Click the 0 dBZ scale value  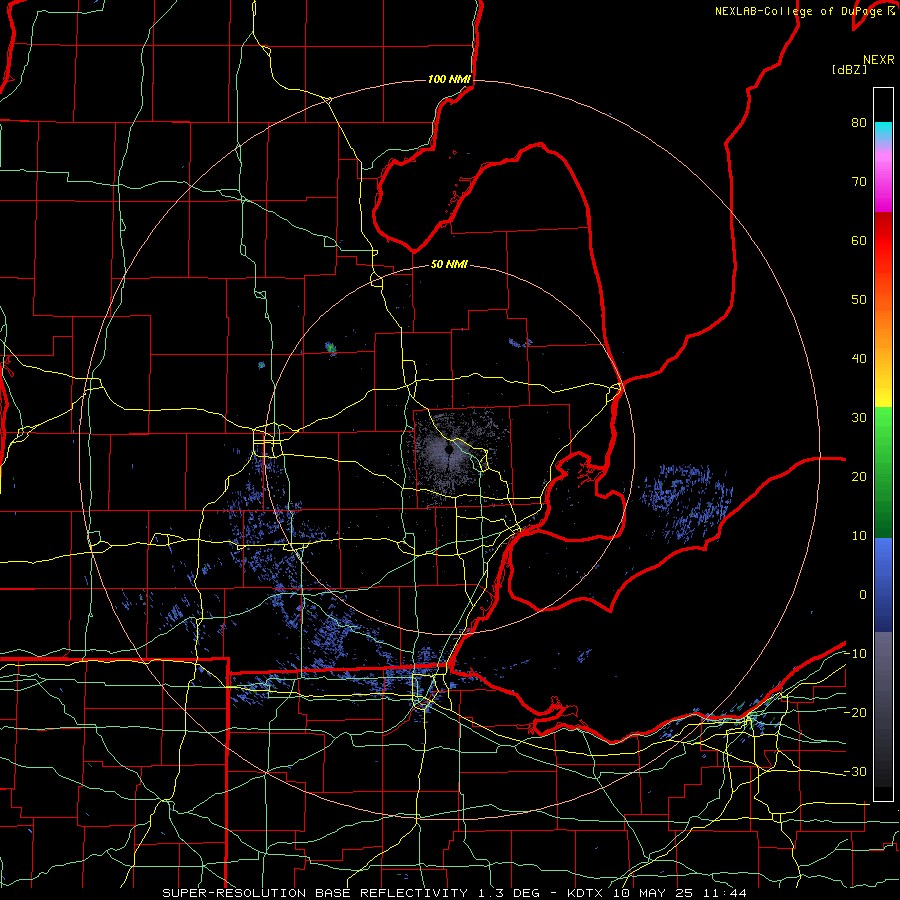863,595
